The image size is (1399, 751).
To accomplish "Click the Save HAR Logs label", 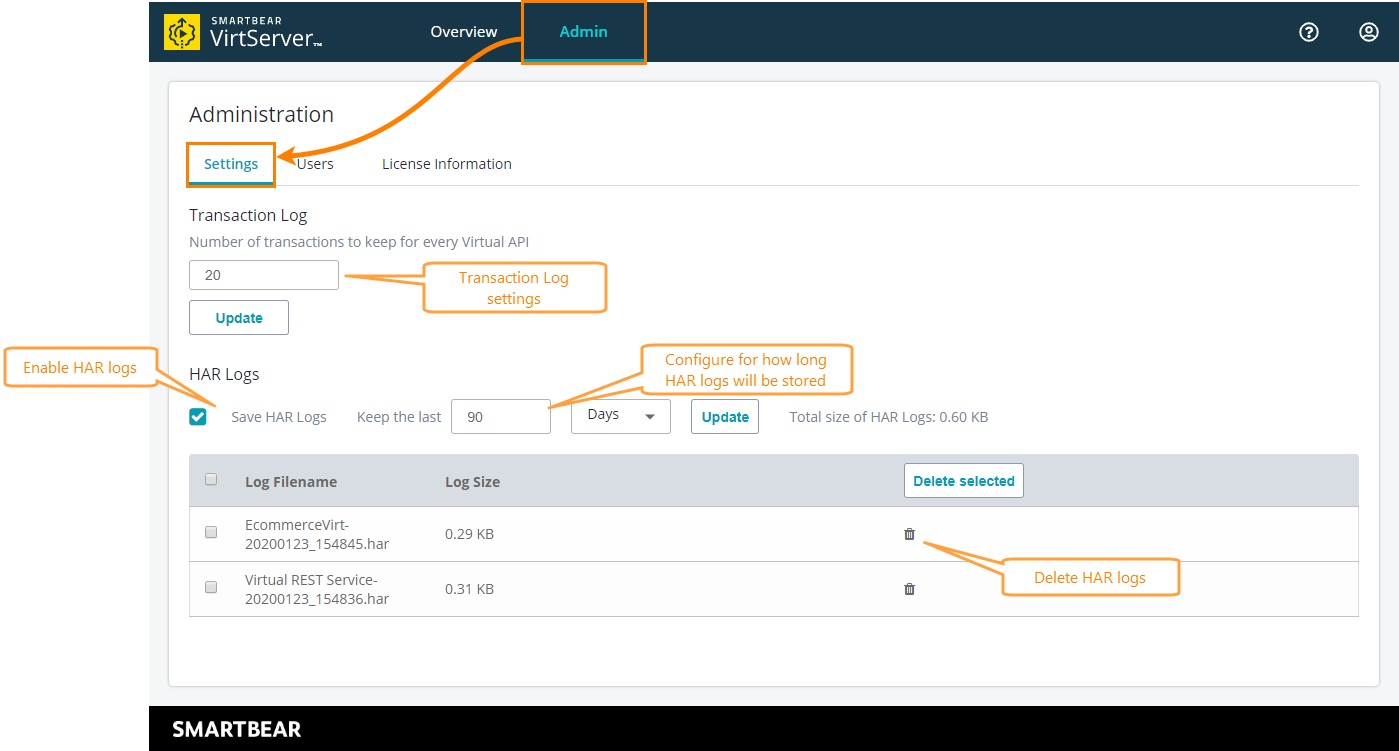I will pyautogui.click(x=279, y=417).
